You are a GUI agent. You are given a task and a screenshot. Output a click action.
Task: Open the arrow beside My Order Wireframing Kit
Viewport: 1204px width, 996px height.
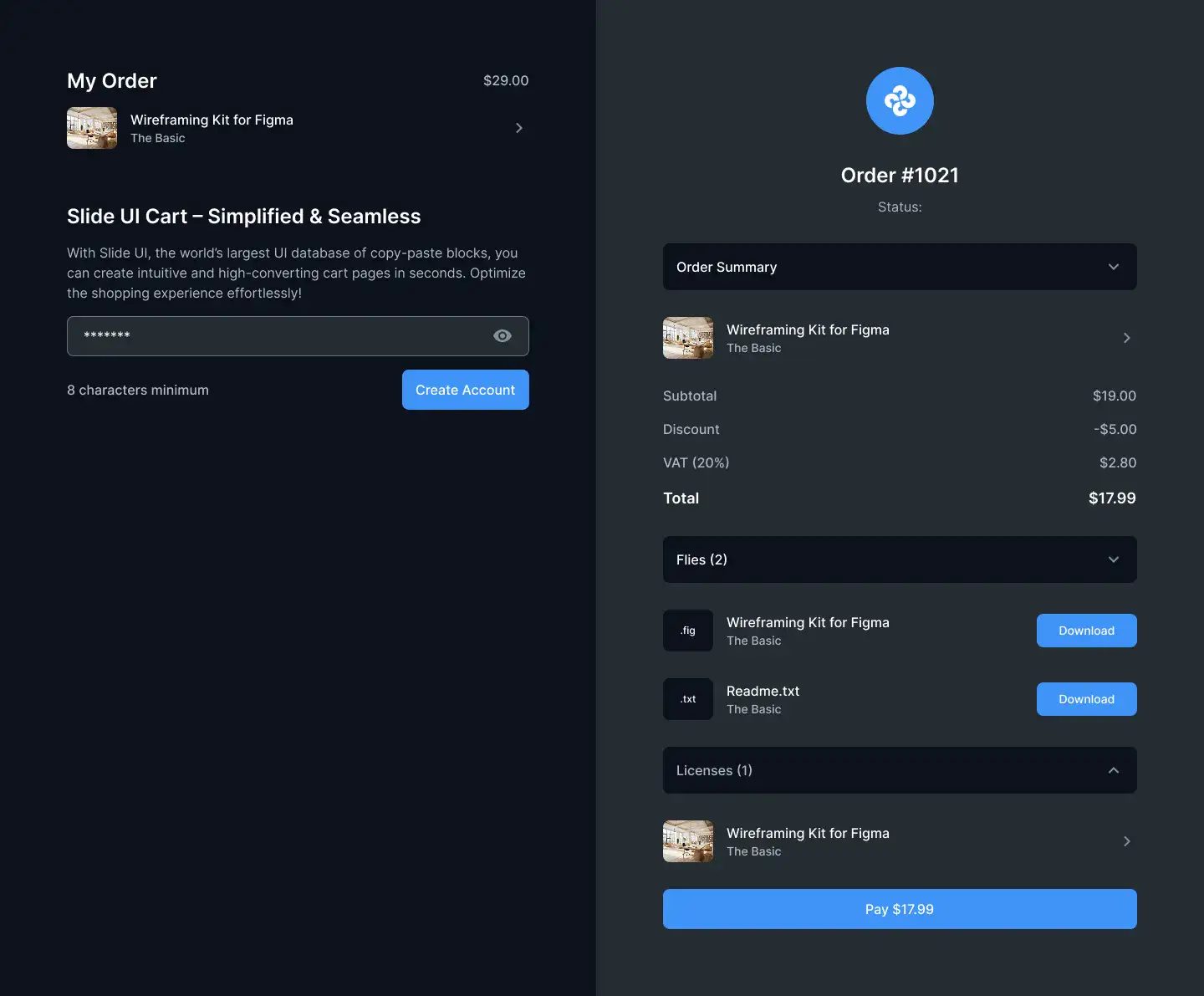[519, 128]
